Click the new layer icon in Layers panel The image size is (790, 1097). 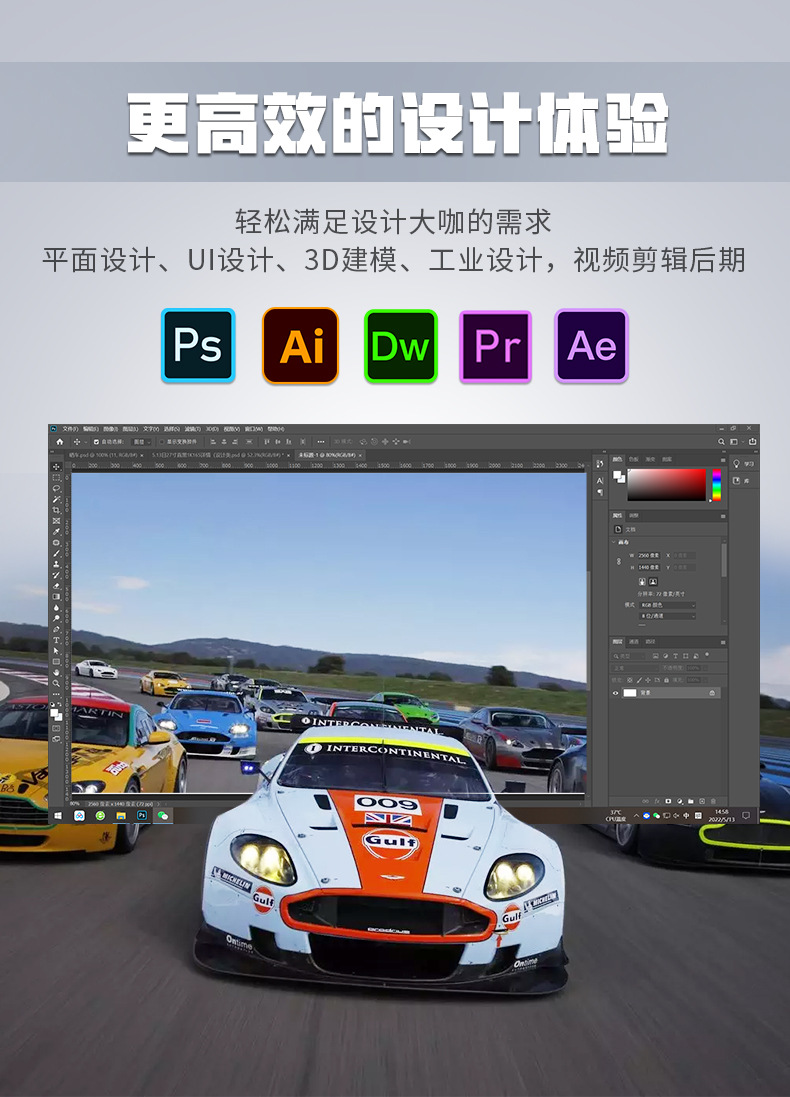pos(702,801)
